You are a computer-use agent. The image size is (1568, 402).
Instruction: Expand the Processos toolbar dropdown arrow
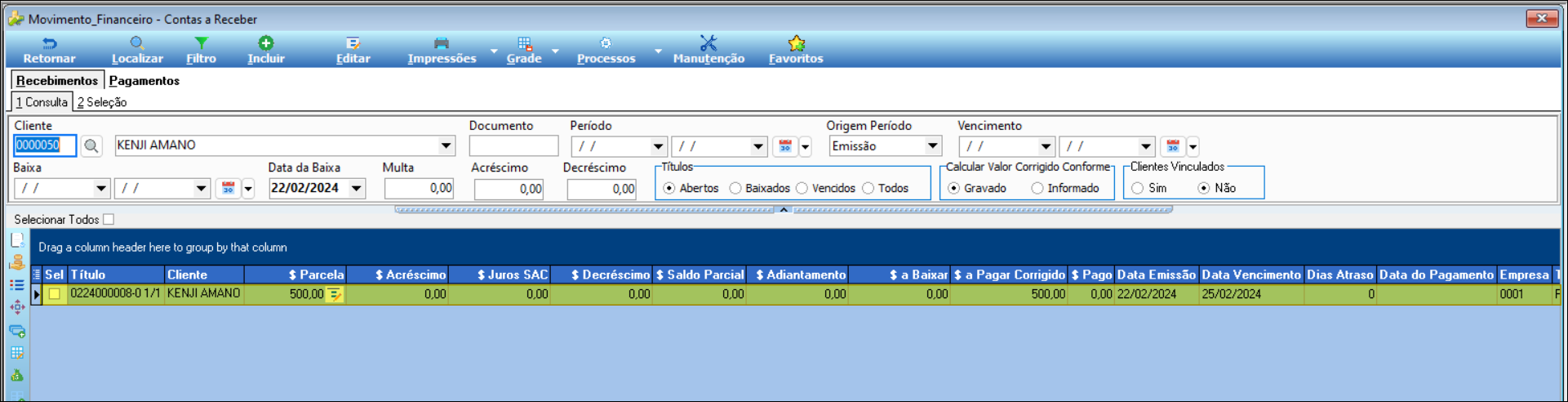[658, 51]
